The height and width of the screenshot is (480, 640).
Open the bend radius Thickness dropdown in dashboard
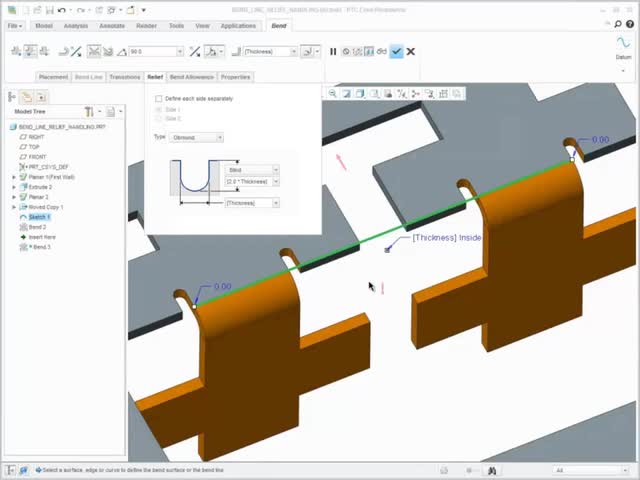[x=293, y=51]
